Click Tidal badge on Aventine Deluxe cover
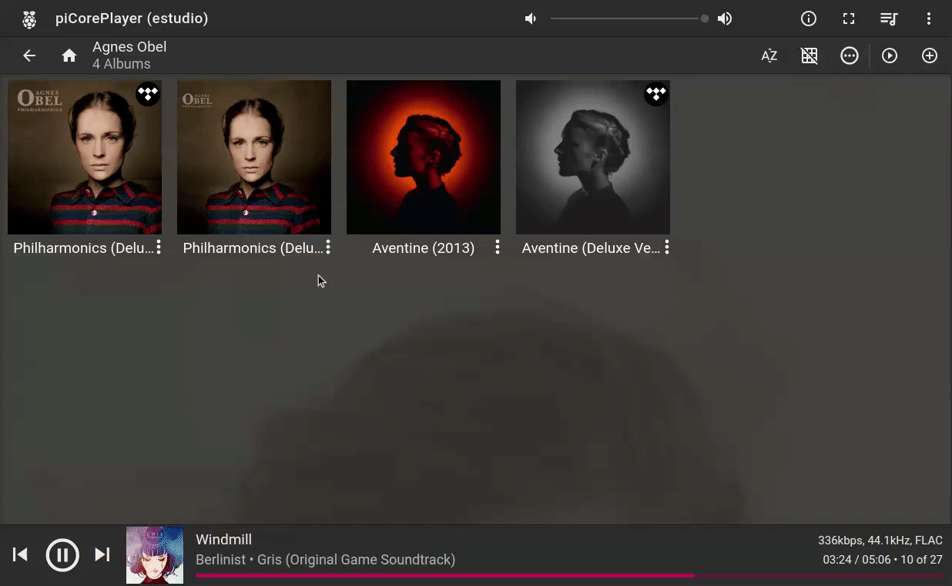The height and width of the screenshot is (586, 952). (x=656, y=94)
